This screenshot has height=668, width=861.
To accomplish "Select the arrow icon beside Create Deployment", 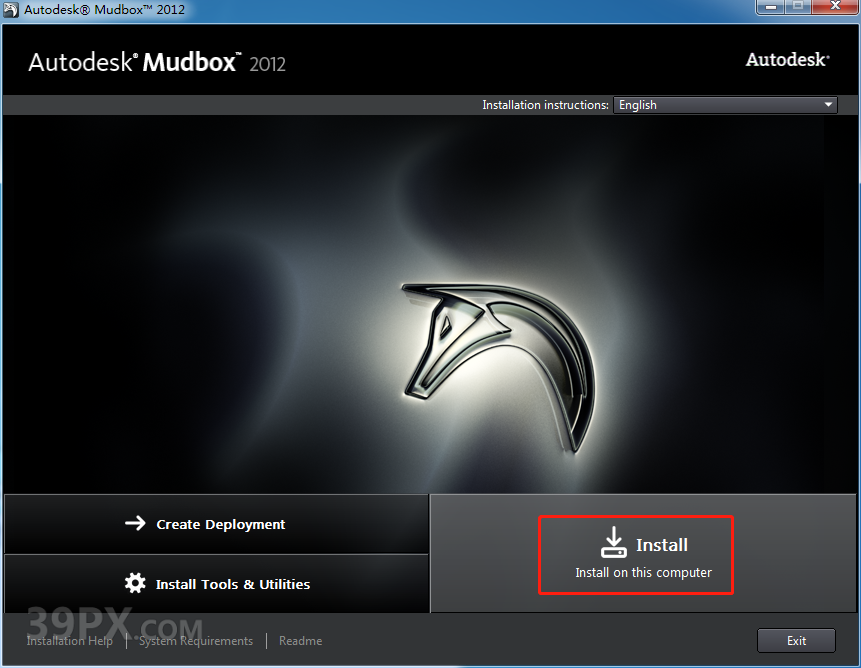I will coord(136,524).
